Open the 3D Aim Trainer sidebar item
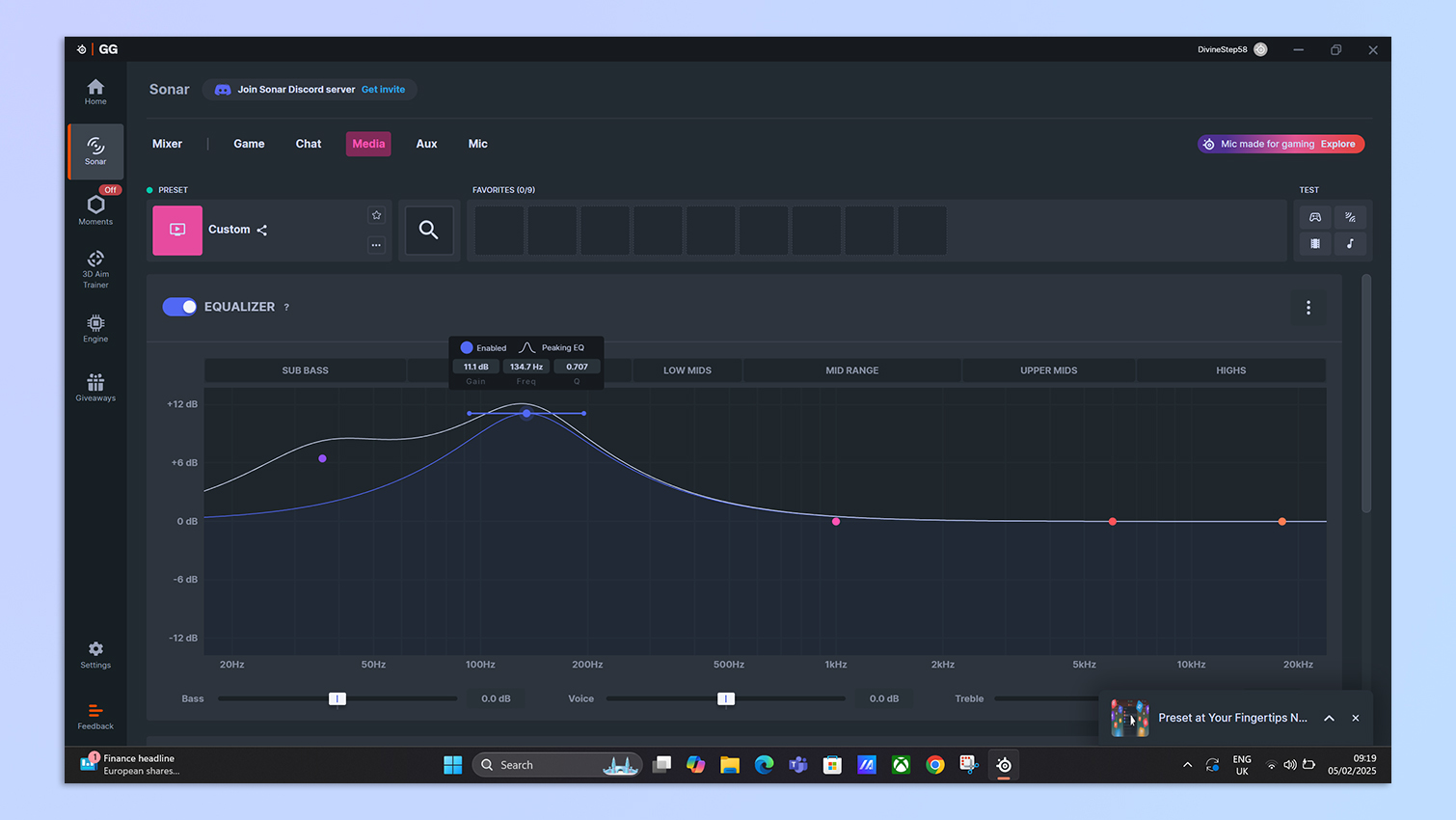 [x=95, y=268]
